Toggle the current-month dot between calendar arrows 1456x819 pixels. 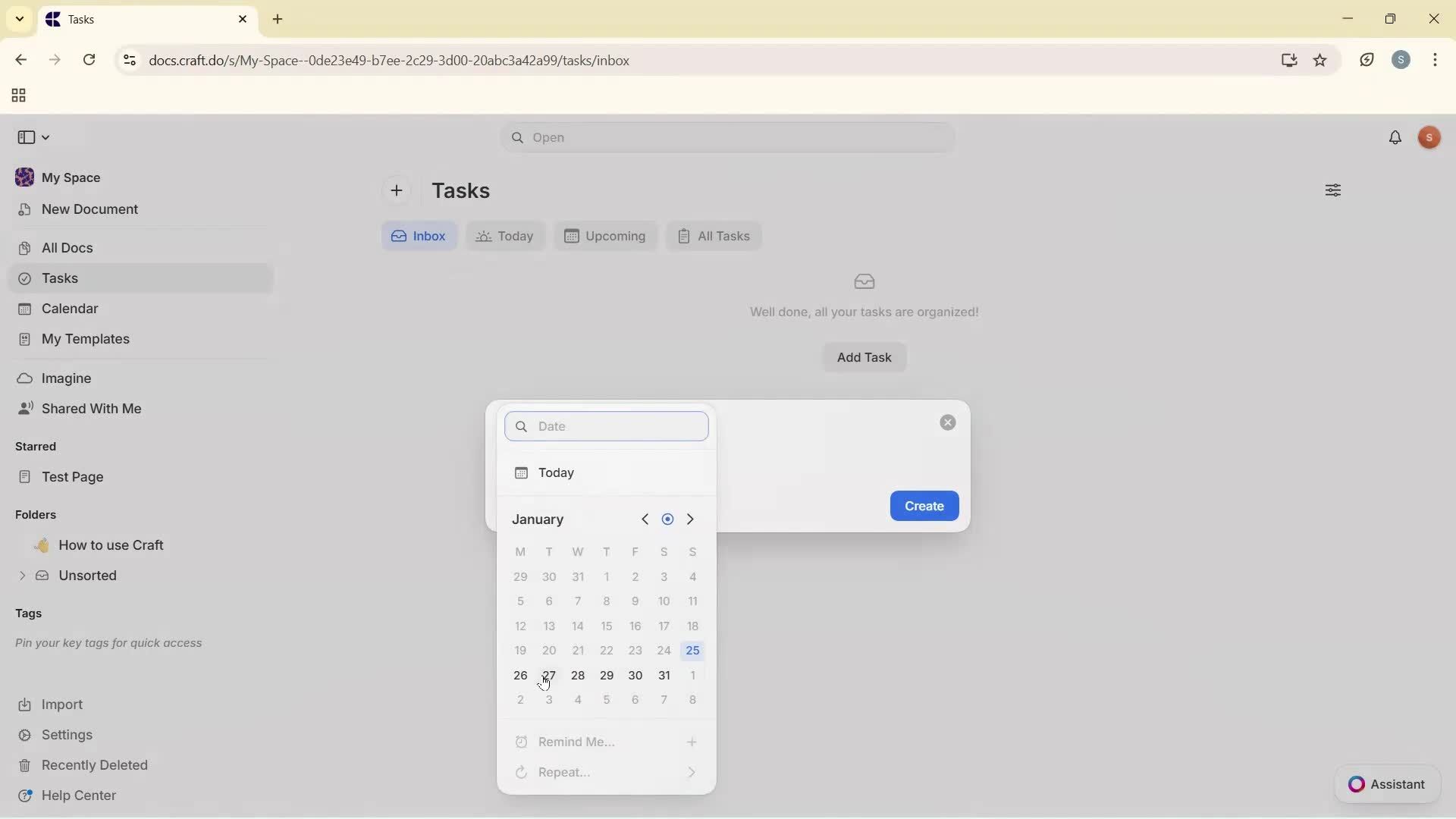[x=667, y=519]
